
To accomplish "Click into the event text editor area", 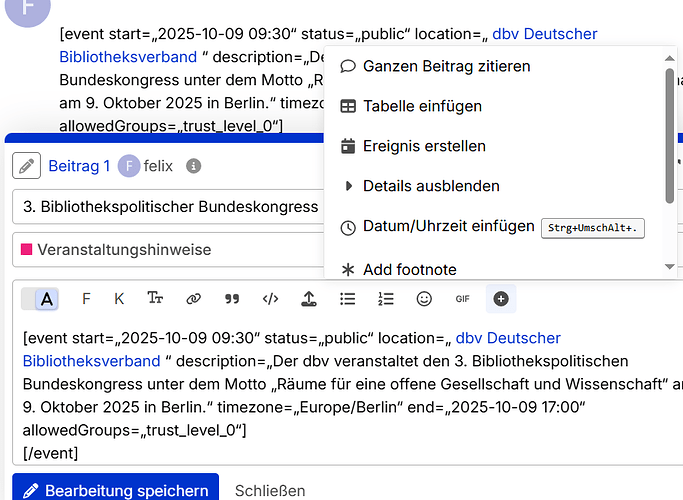I will coord(348,395).
